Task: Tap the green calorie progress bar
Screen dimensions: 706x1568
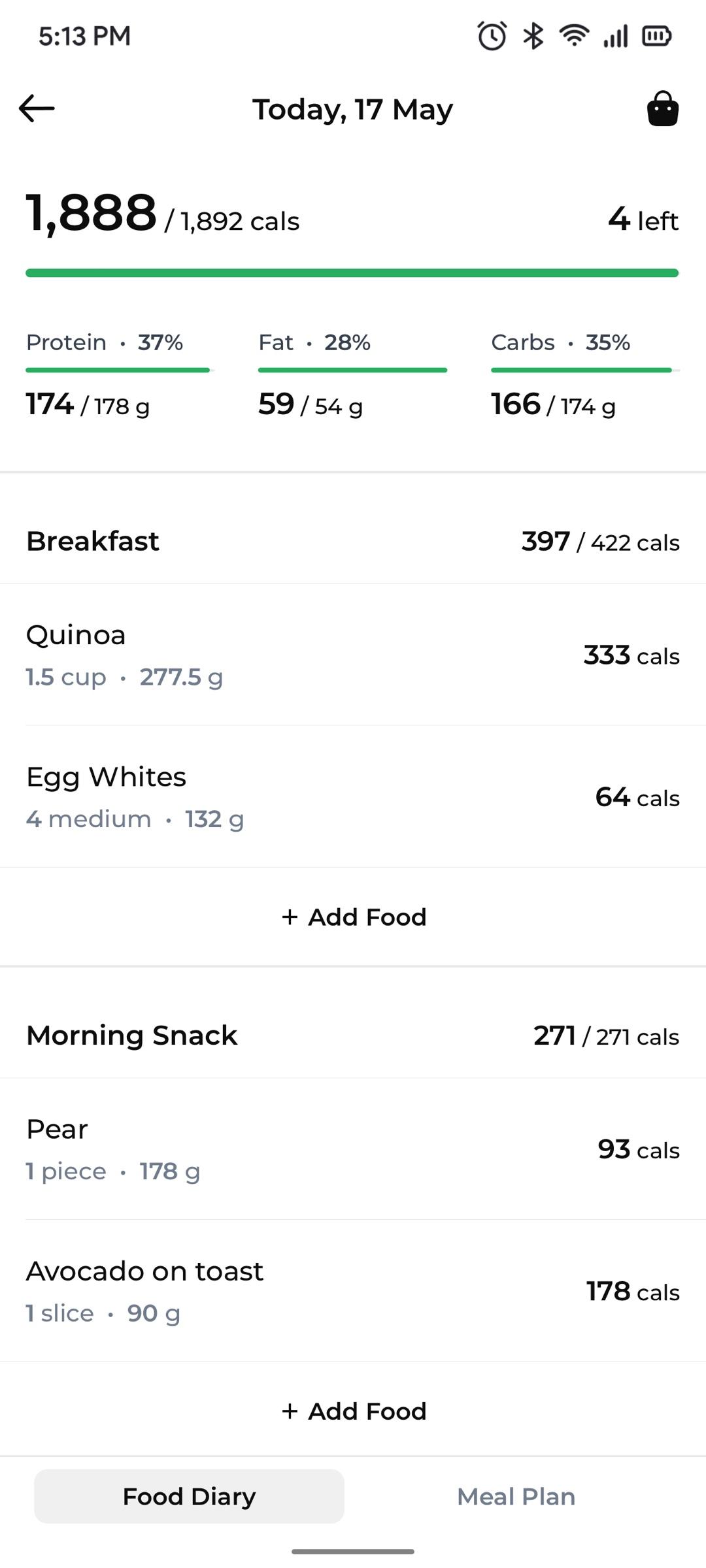Action: (352, 273)
